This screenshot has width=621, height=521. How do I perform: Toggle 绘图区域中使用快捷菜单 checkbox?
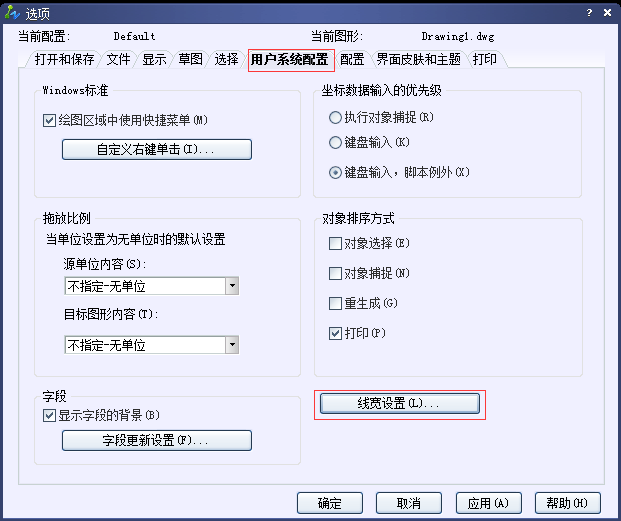(50, 120)
